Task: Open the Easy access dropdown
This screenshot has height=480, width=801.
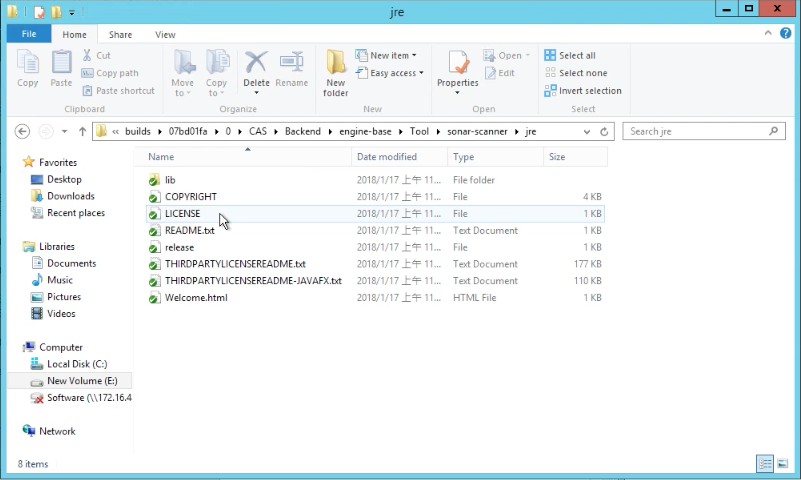Action: tap(390, 73)
